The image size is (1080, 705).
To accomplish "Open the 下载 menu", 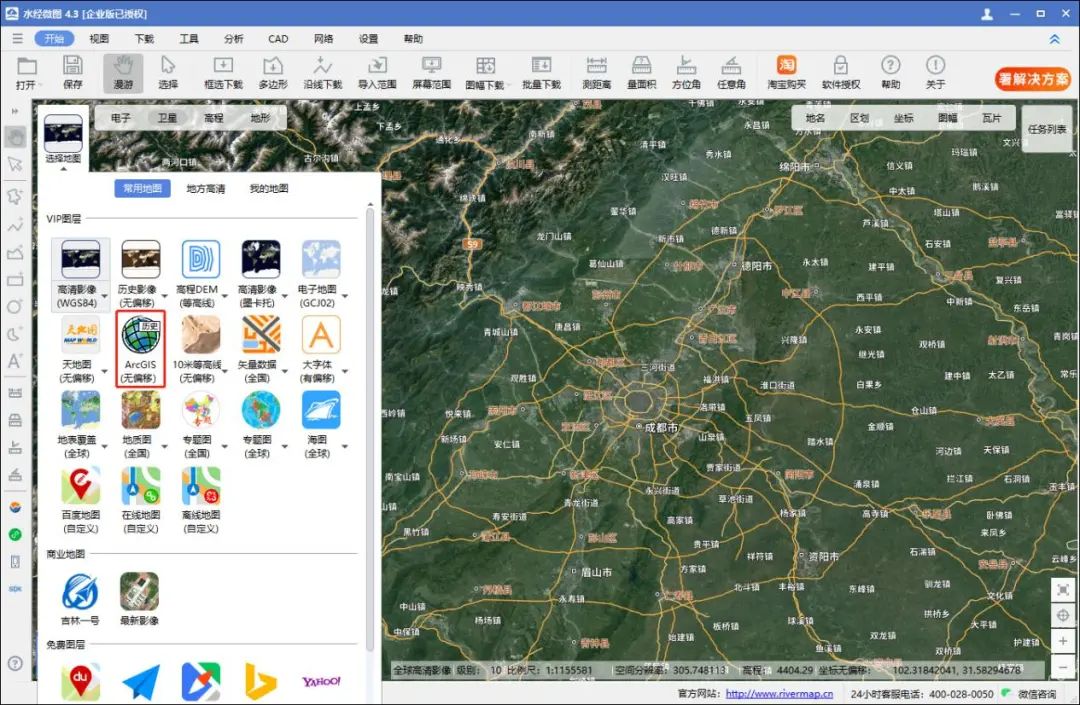I will click(144, 39).
